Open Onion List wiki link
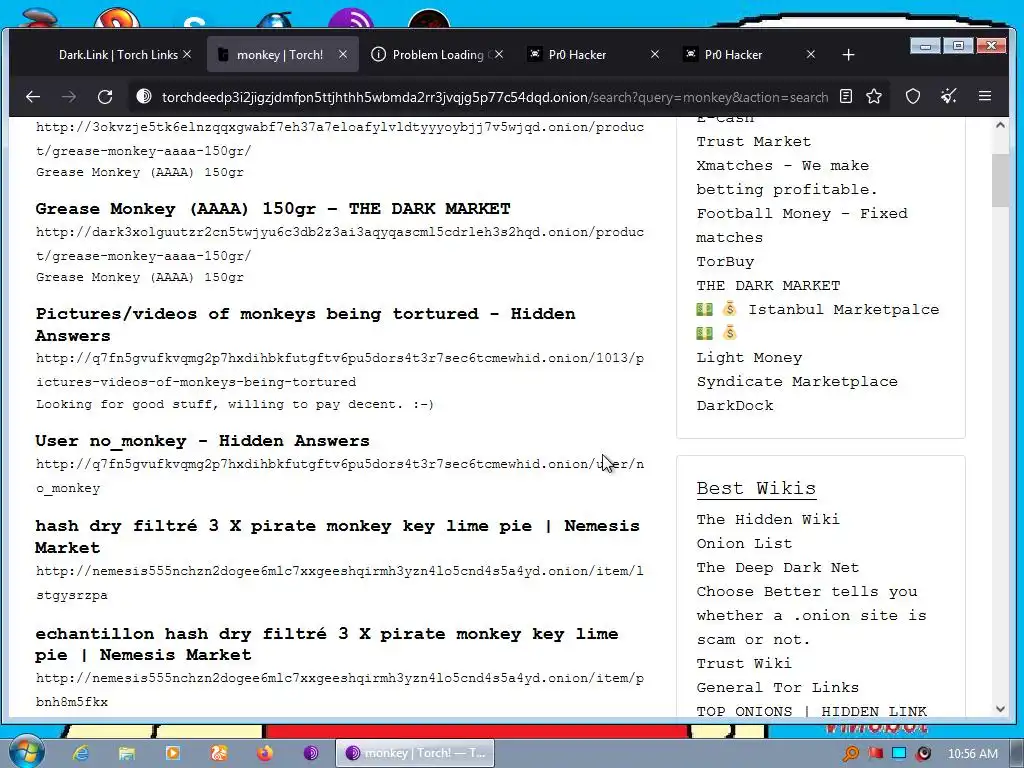Screen dimensions: 1024x768 click(744, 543)
